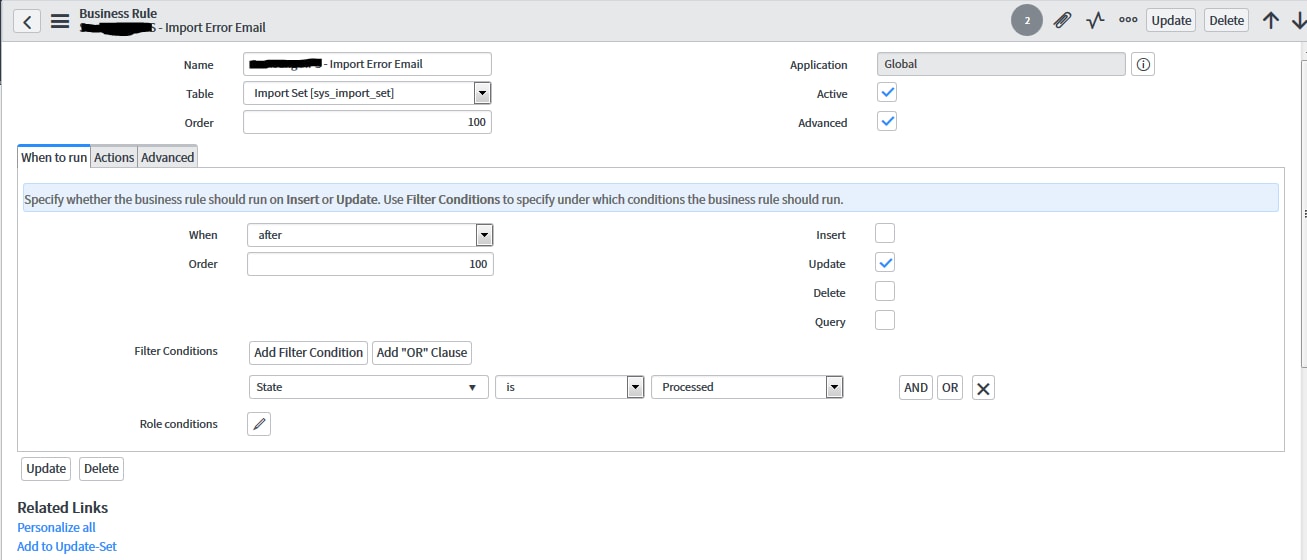The width and height of the screenshot is (1307, 560).
Task: Click the read-only Application field Global
Action: (1001, 64)
